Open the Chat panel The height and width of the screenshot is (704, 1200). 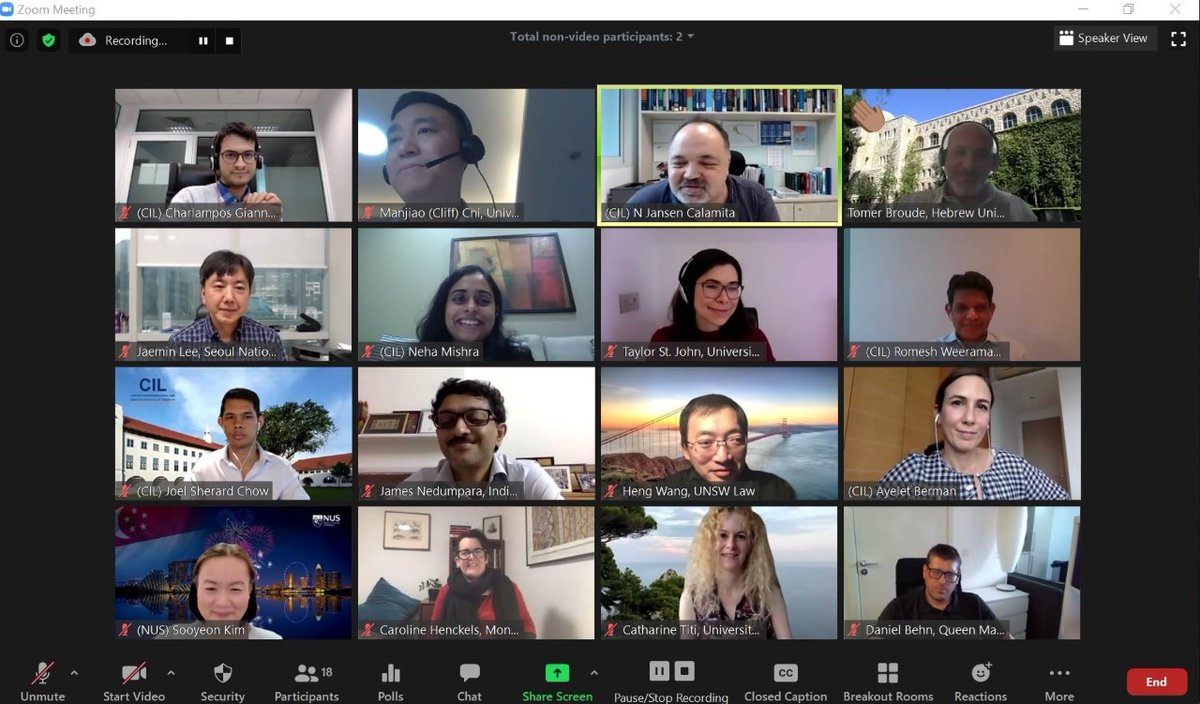coord(469,681)
